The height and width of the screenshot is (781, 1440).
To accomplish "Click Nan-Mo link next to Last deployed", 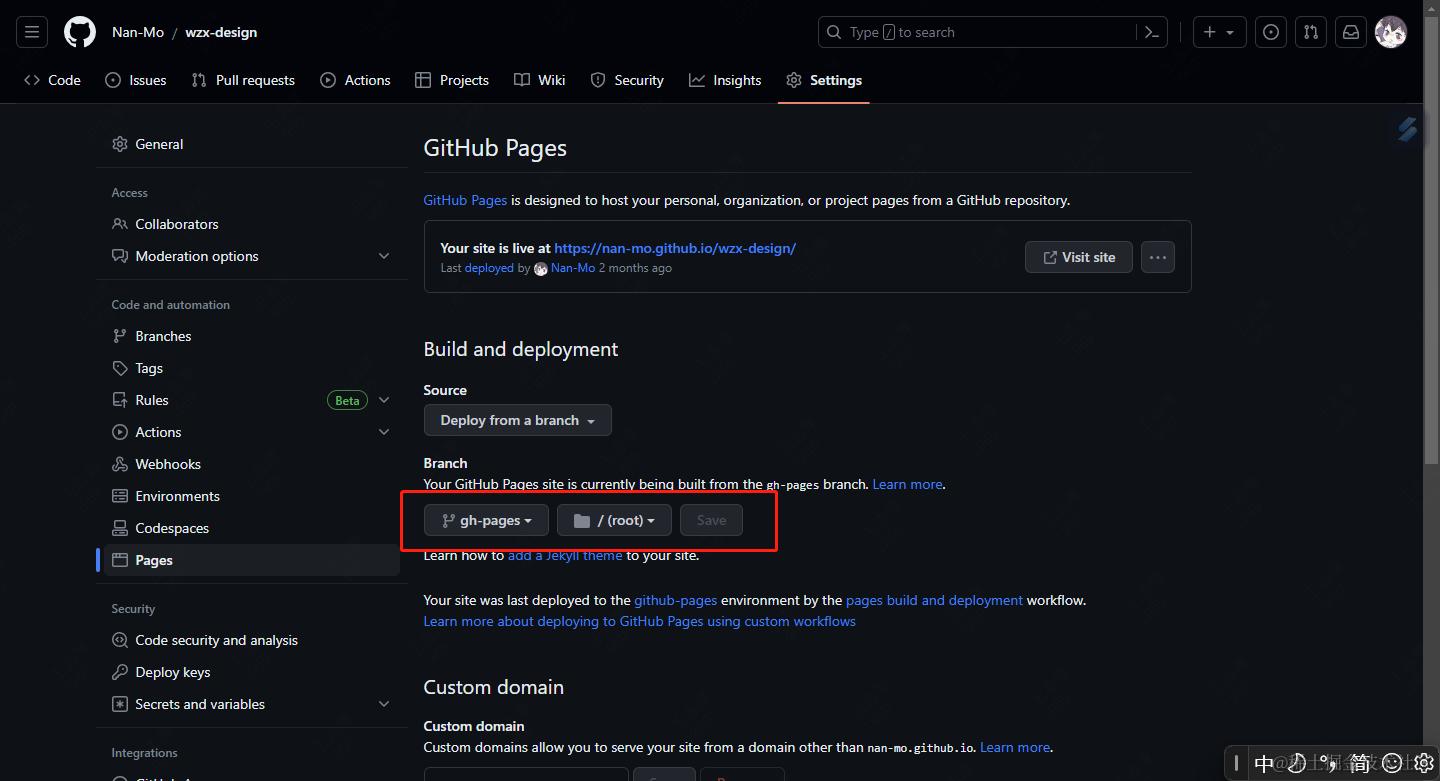I will (573, 268).
